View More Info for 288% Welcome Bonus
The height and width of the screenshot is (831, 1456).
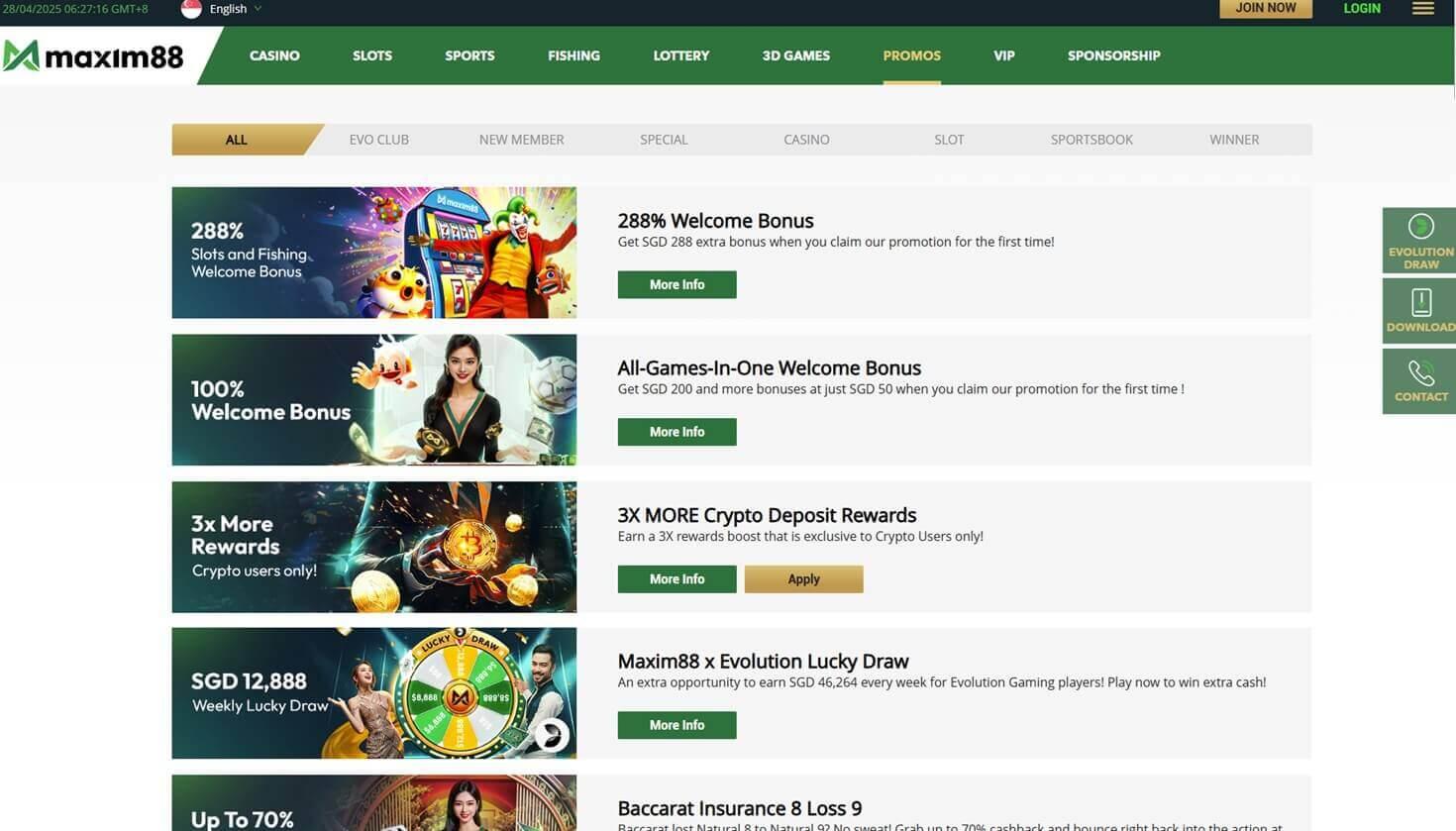pos(676,285)
